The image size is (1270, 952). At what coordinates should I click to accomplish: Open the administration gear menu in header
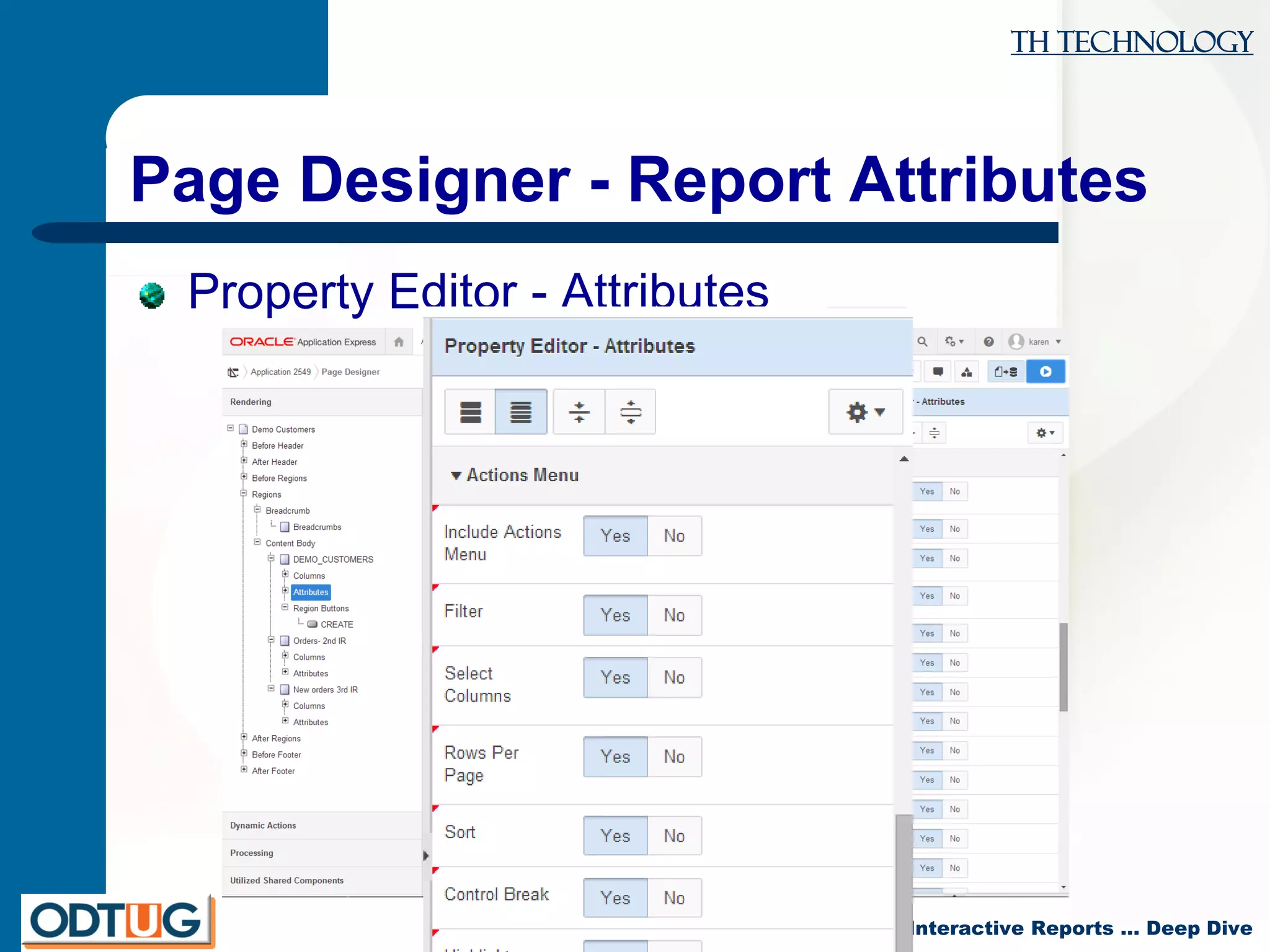[954, 342]
